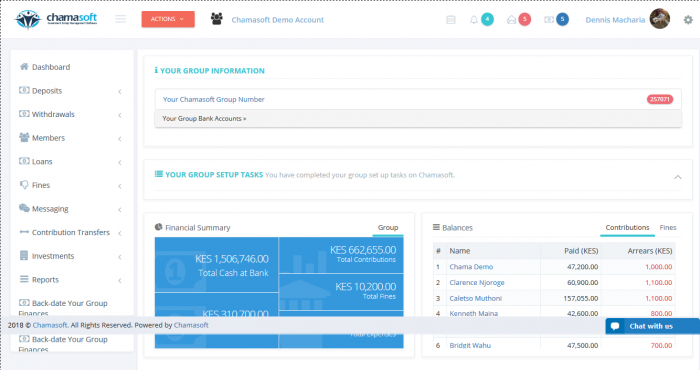
Task: Select the Contributions tab in Balances
Action: point(627,227)
